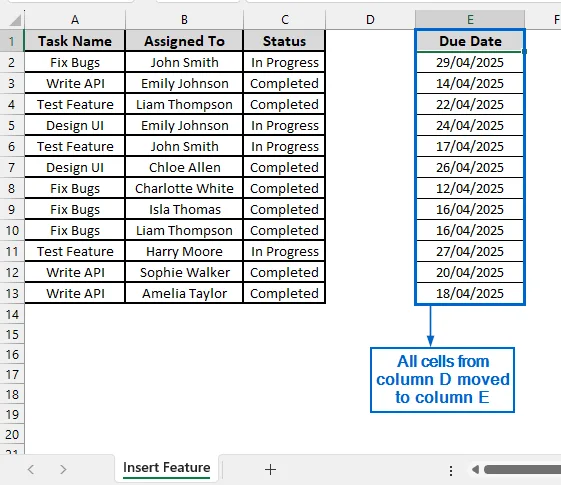The height and width of the screenshot is (485, 561).
Task: Click the Assigned To header cell
Action: 184,41
